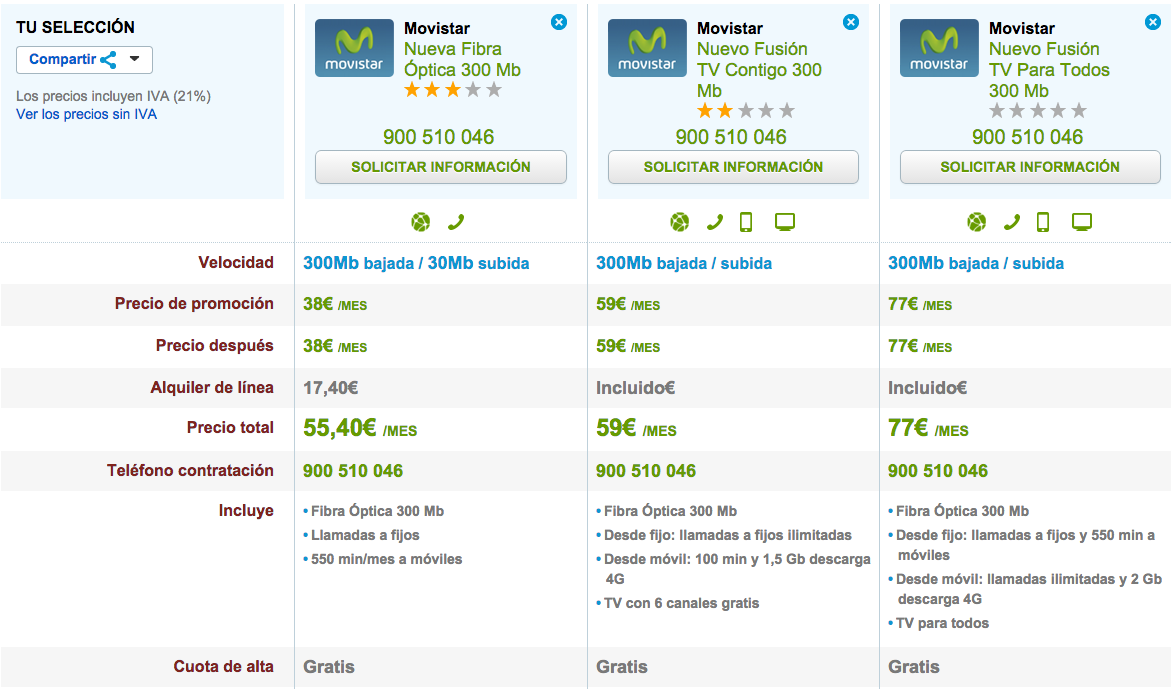Viewport: 1176px width, 689px height.
Task: Click total price '59€ /MES' in Precio total row
Action: (x=636, y=428)
